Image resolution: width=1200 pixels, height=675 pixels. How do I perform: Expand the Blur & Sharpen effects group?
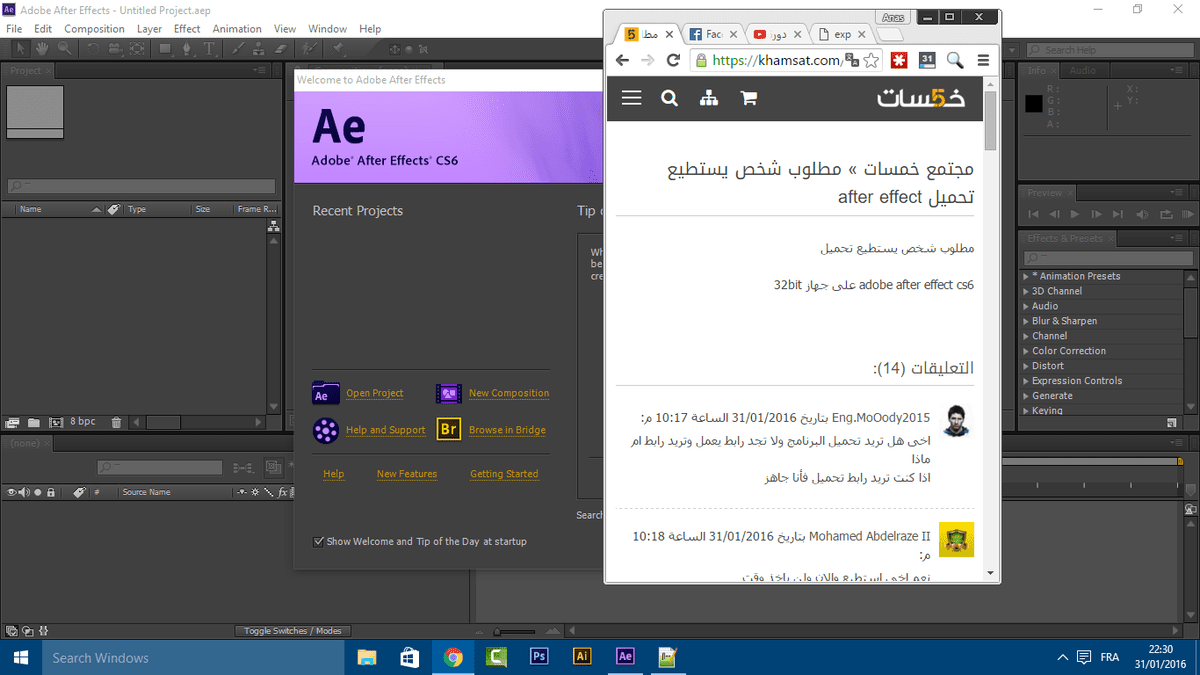tap(1026, 321)
